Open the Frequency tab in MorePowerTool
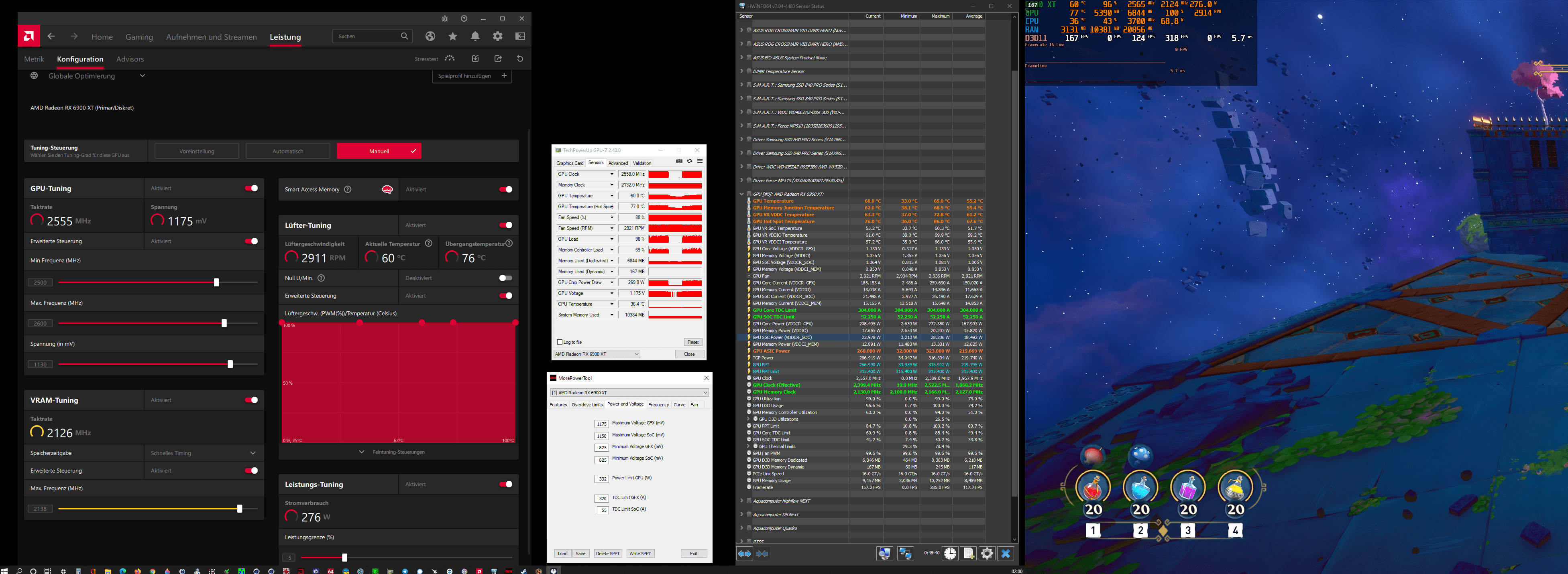The height and width of the screenshot is (574, 1568). pos(658,405)
